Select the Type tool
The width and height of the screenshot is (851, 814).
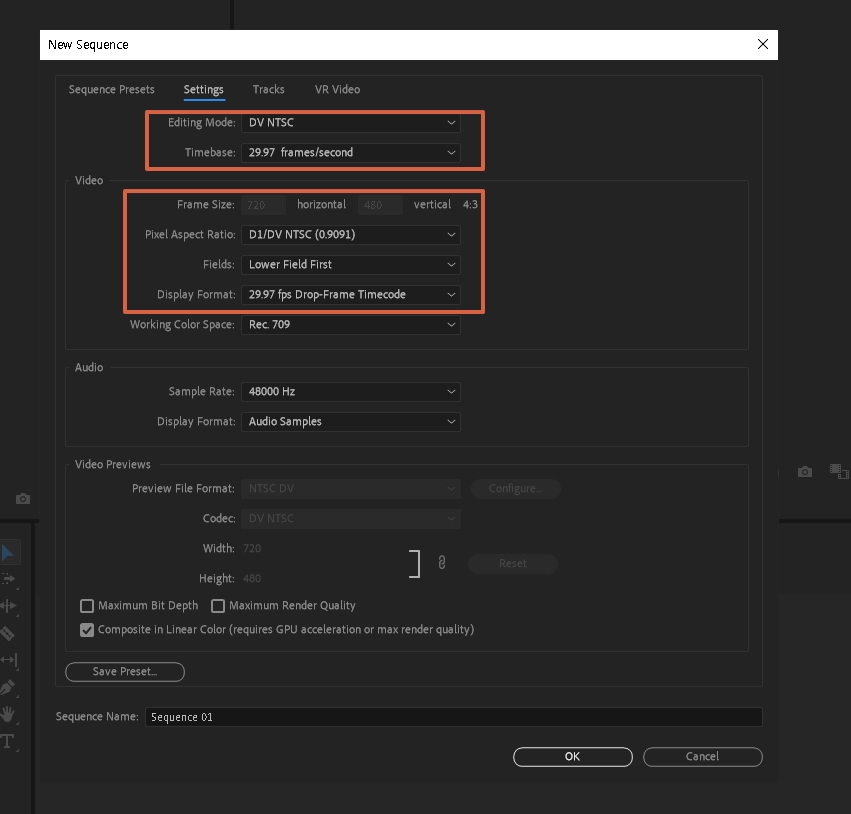[8, 741]
